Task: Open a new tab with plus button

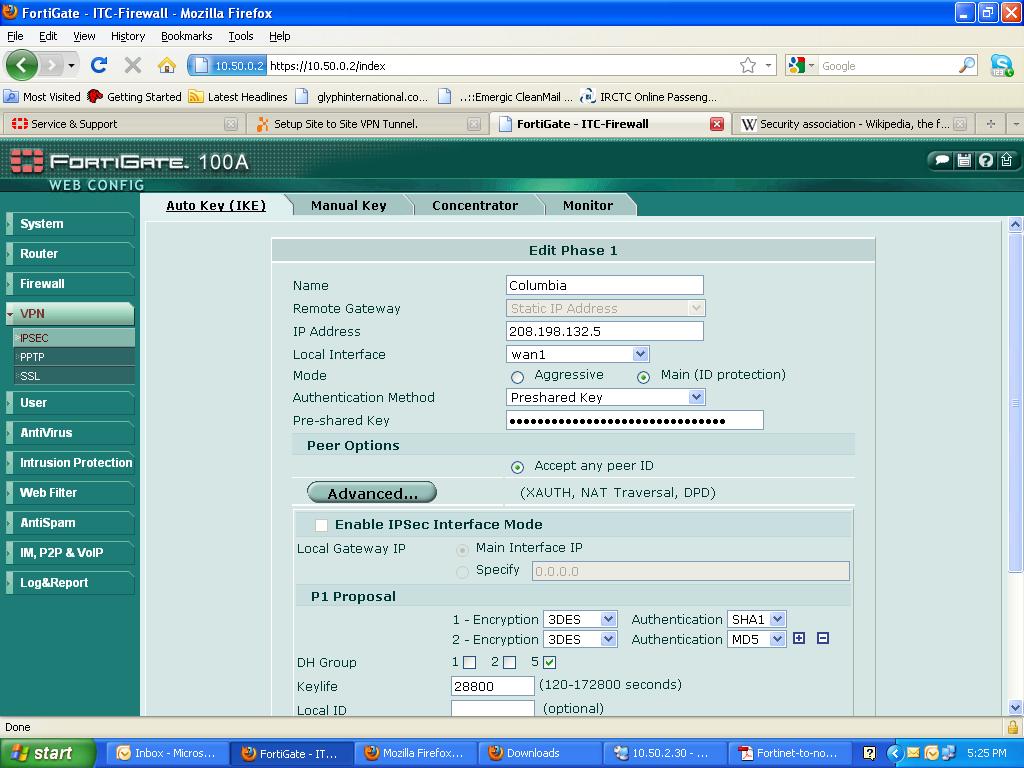Action: pos(991,123)
